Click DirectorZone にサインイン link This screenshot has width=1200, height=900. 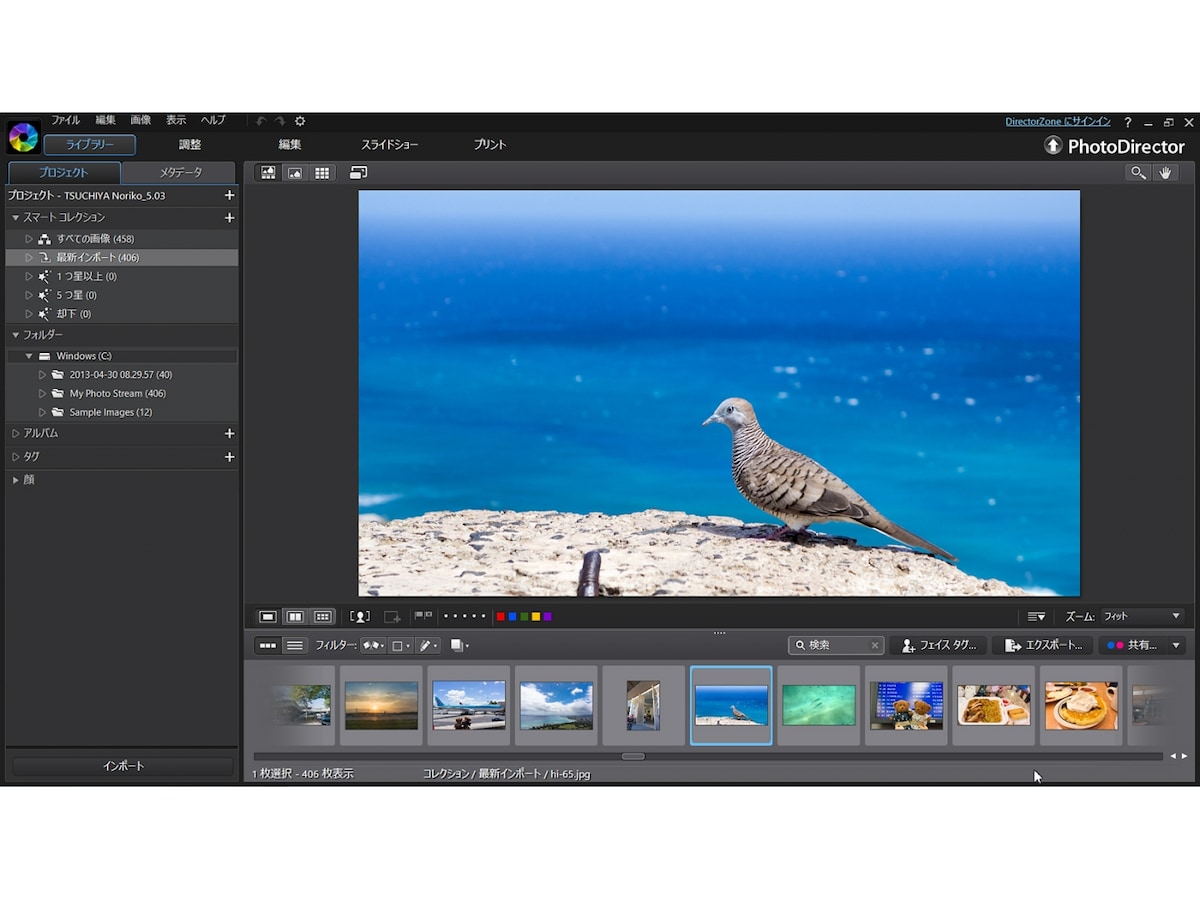[x=1058, y=122]
